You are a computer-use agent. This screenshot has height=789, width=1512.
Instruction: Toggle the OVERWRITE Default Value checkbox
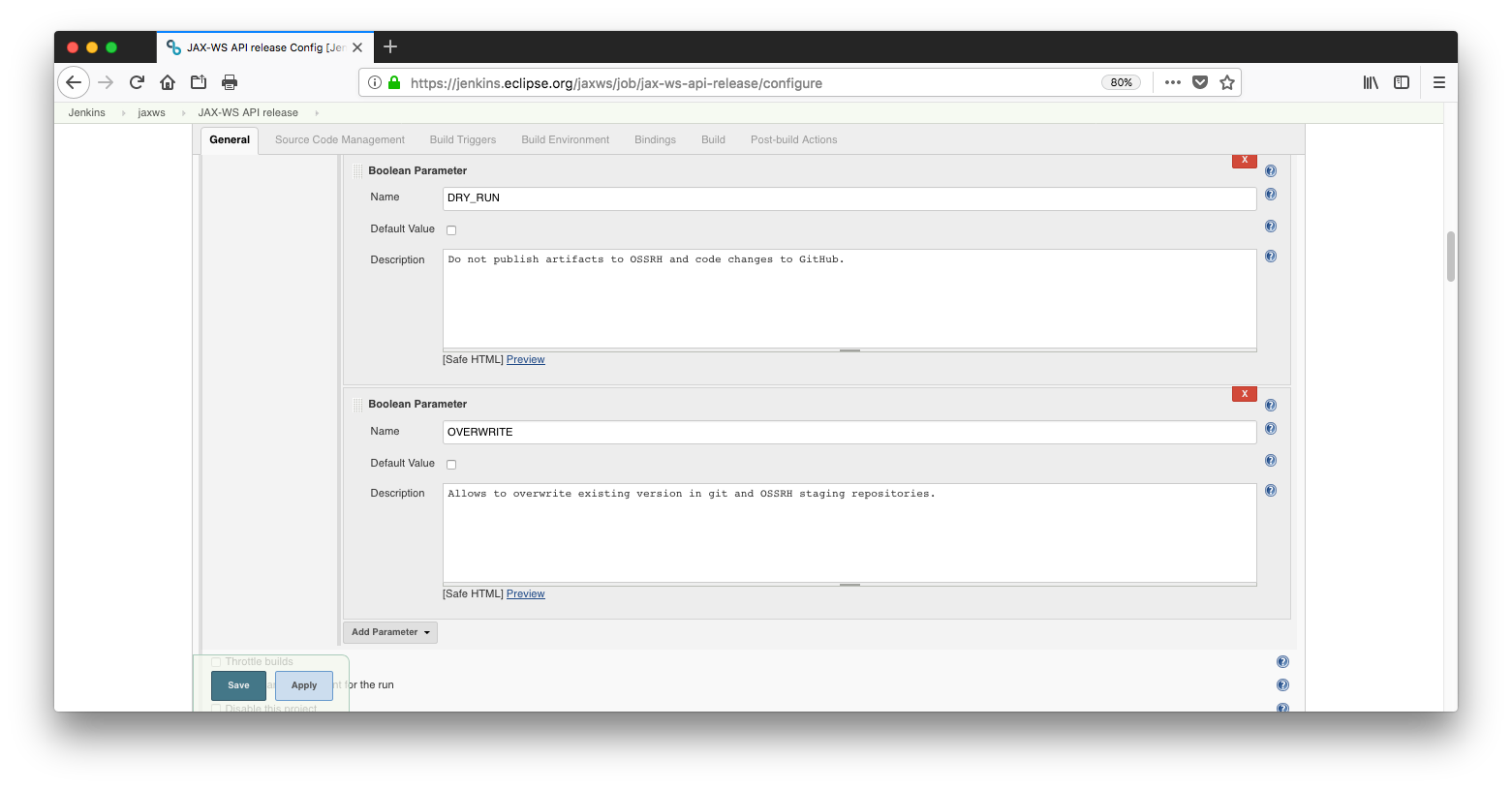tap(451, 465)
